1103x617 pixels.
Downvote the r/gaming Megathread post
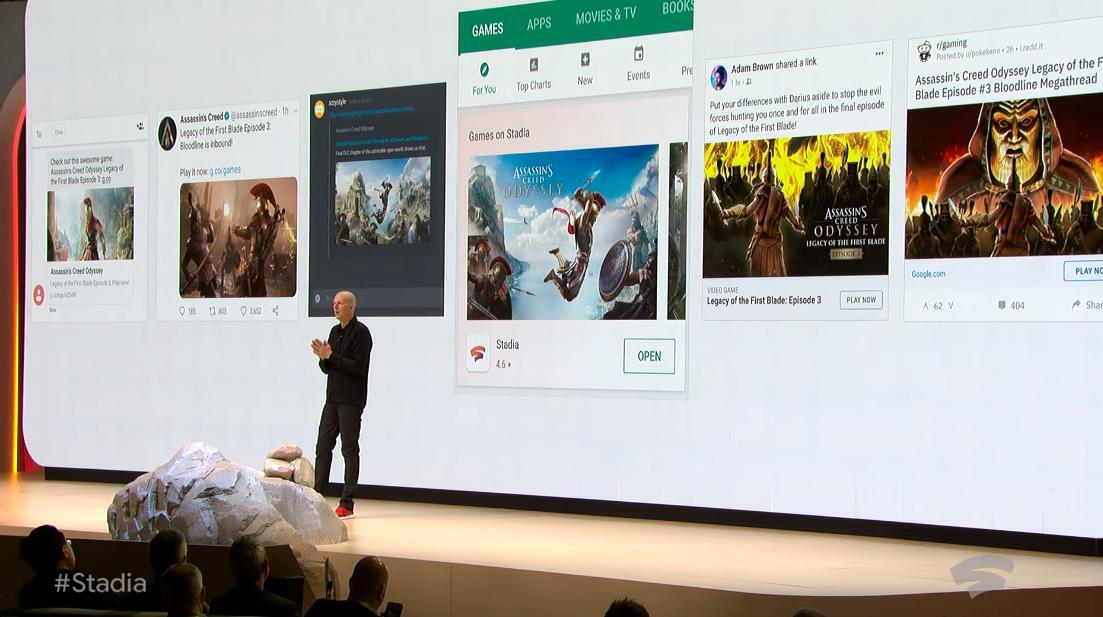point(950,306)
